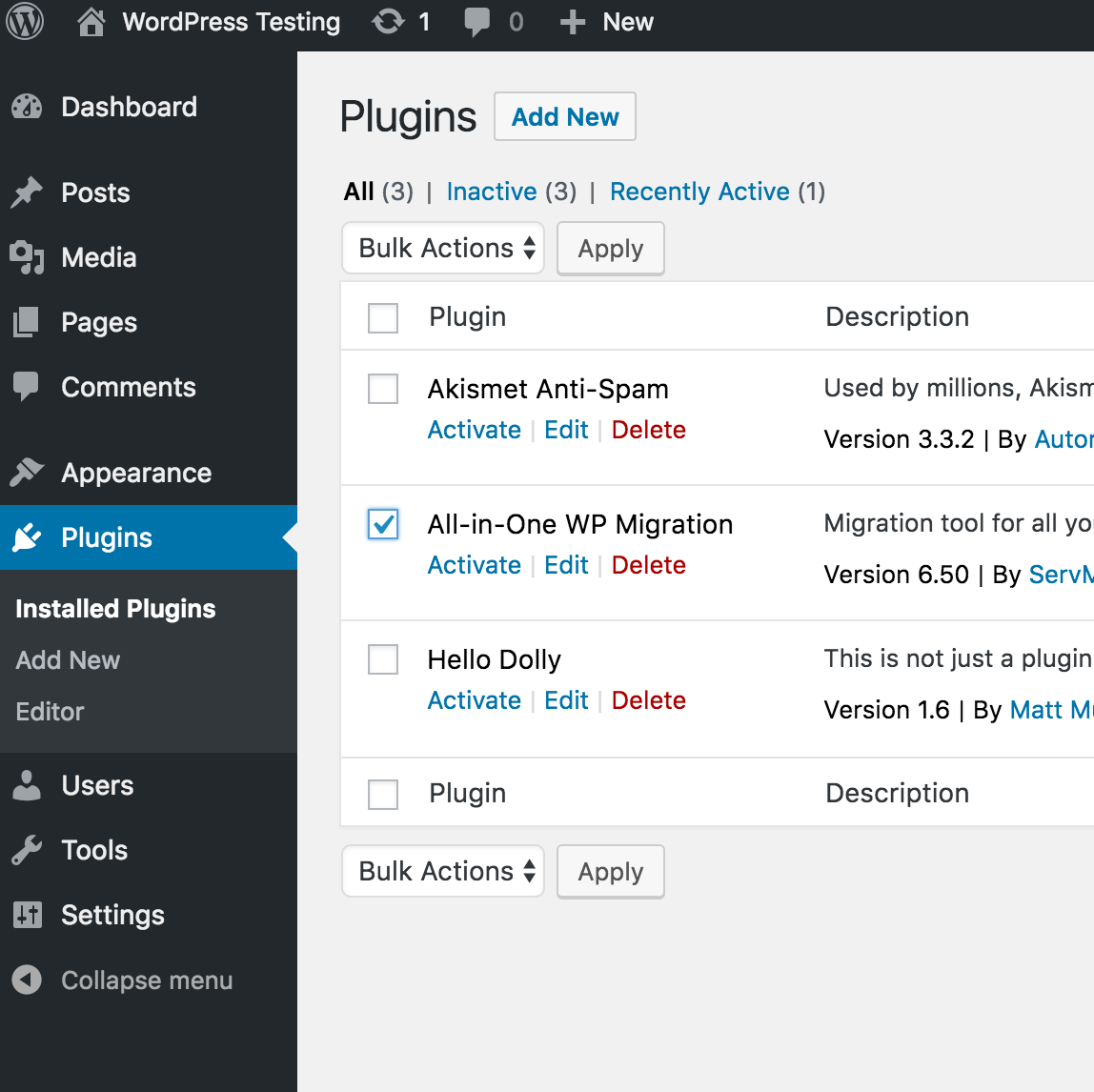Open the Appearance menu item
Image resolution: width=1094 pixels, height=1092 pixels.
pyautogui.click(x=149, y=473)
